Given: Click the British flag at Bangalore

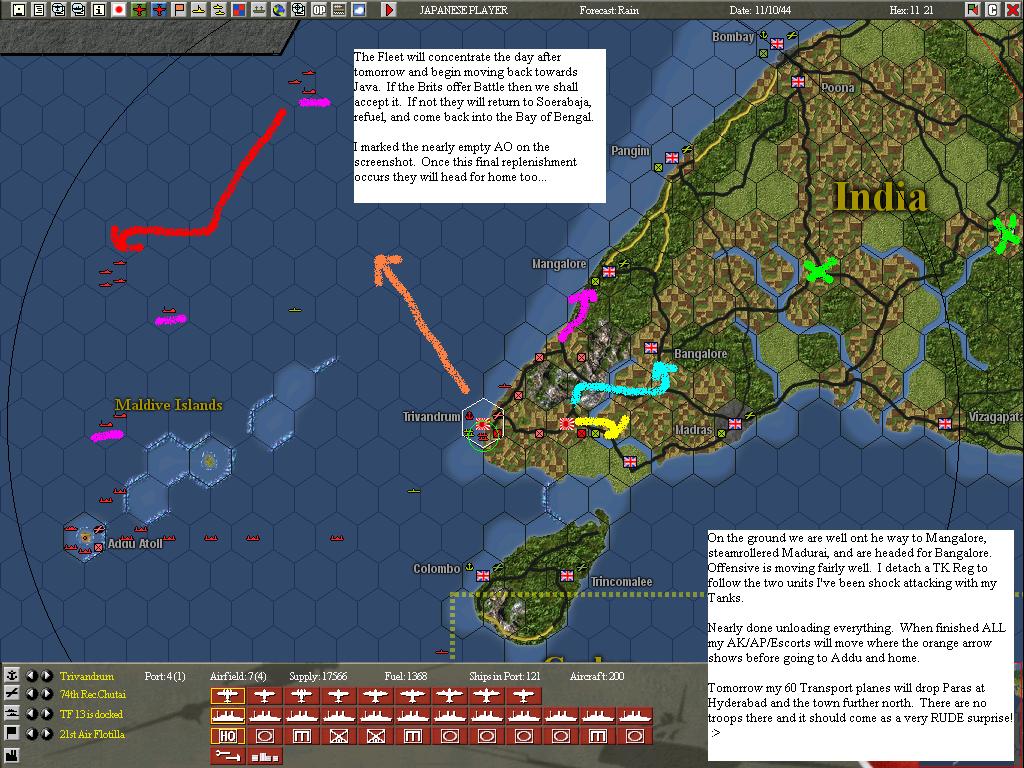Looking at the screenshot, I should point(651,348).
